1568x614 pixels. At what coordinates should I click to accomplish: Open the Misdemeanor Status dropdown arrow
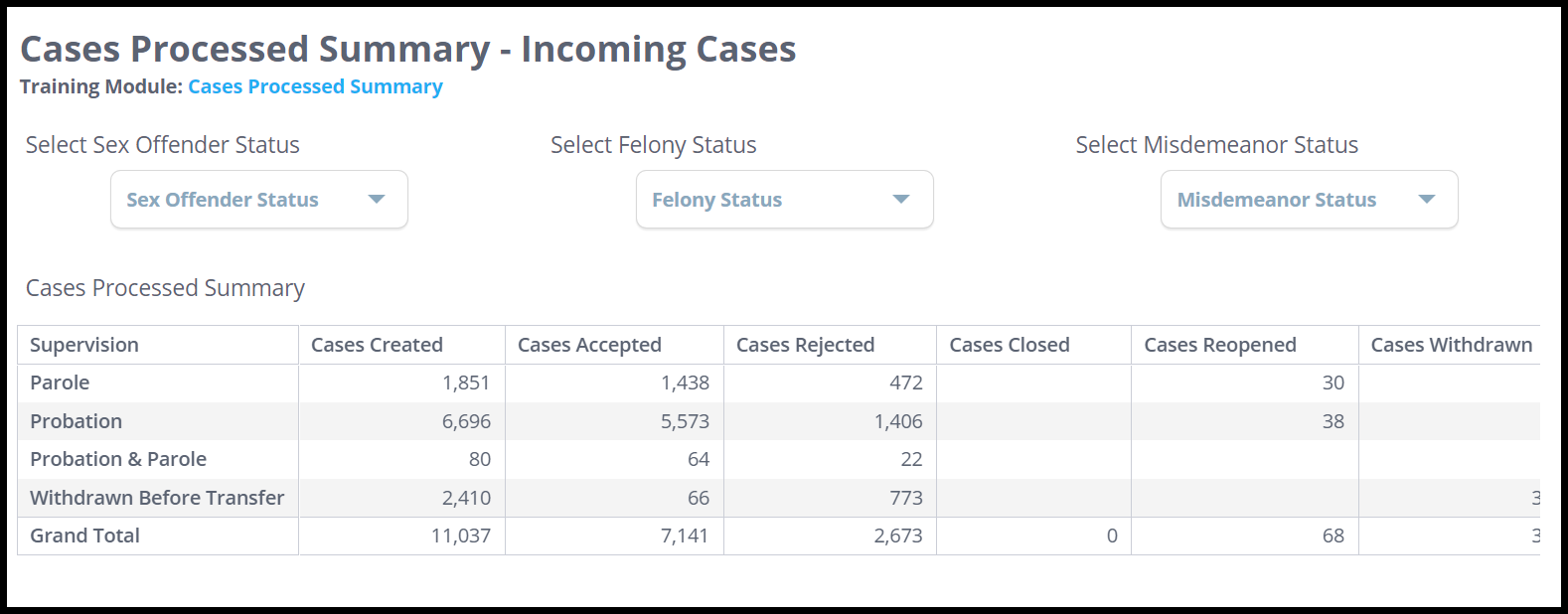1426,199
